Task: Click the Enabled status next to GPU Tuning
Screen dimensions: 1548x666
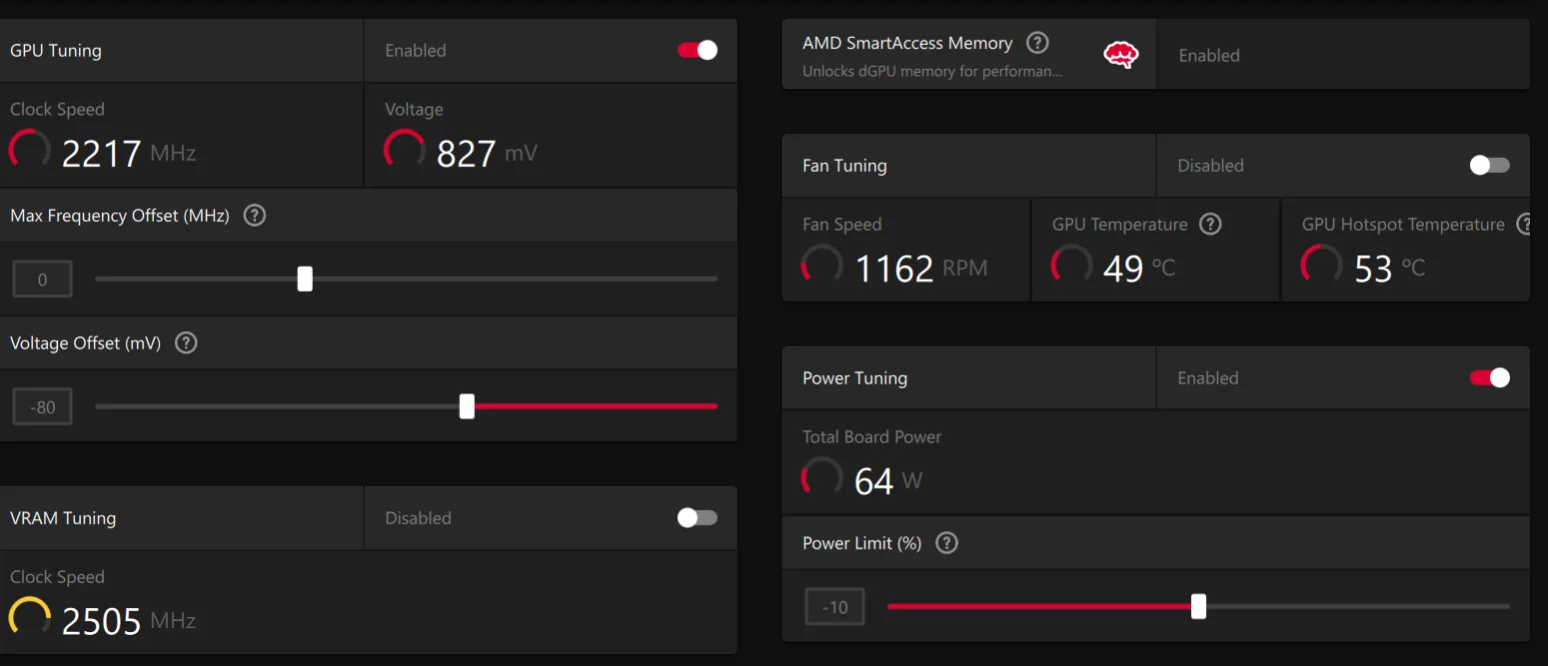Action: pos(416,51)
